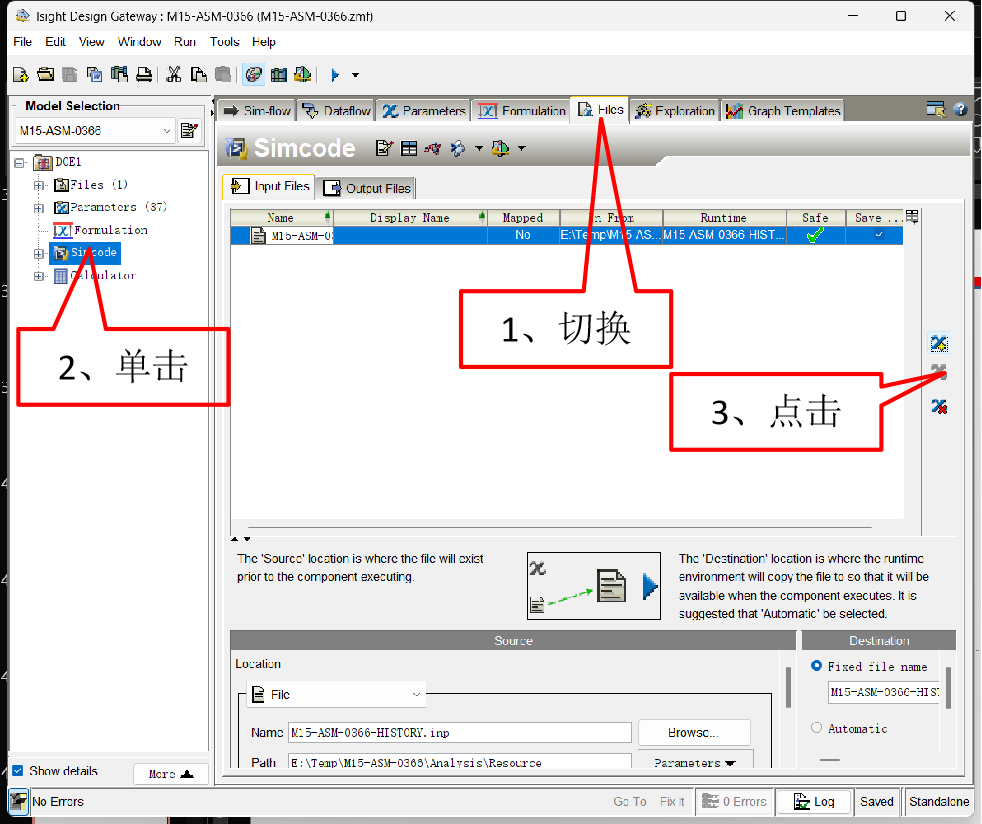Screen dimensions: 982x824
Task: Switch to the Output Files tab
Action: coord(366,188)
